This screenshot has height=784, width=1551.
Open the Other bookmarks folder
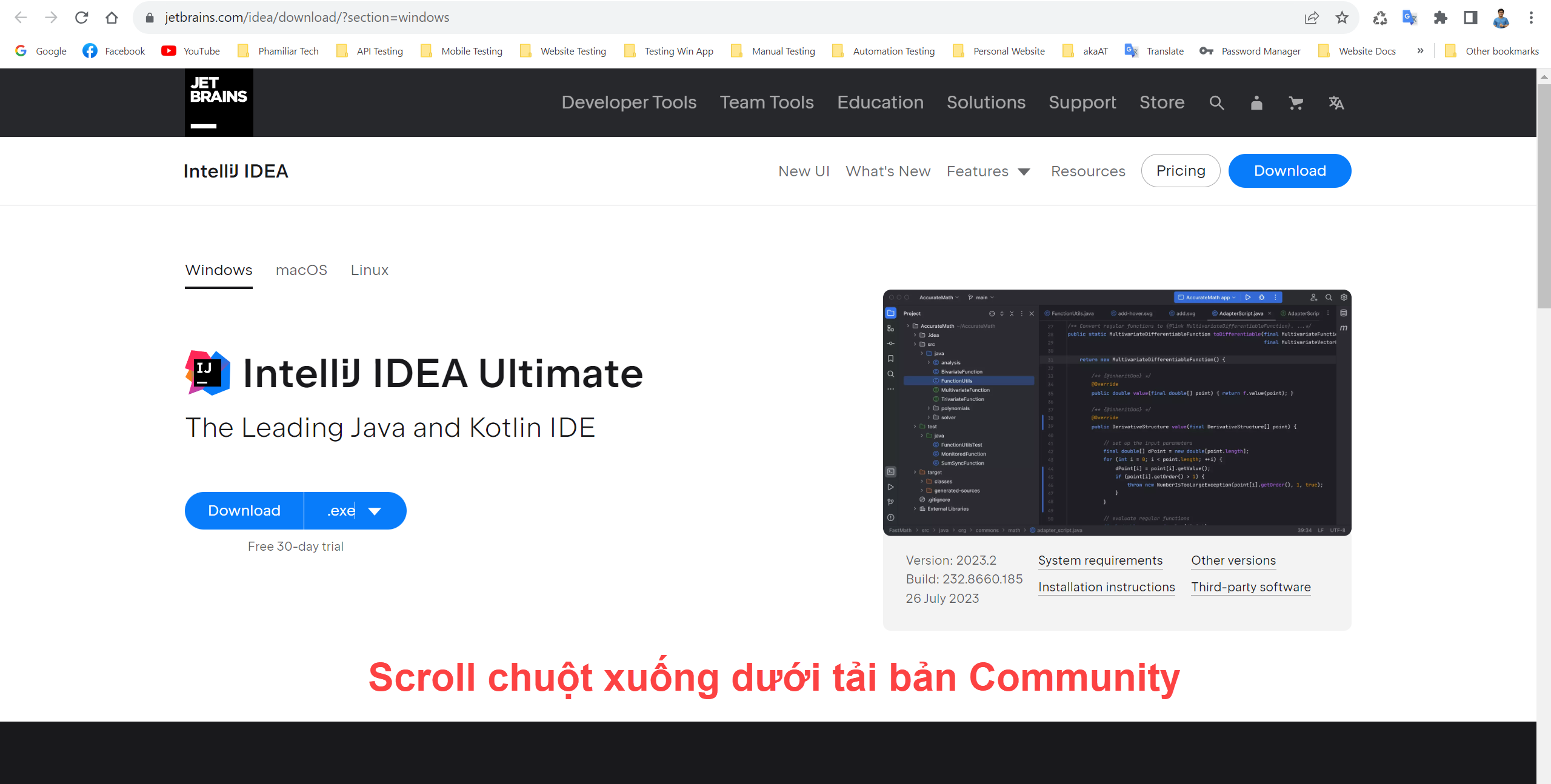[x=1492, y=51]
